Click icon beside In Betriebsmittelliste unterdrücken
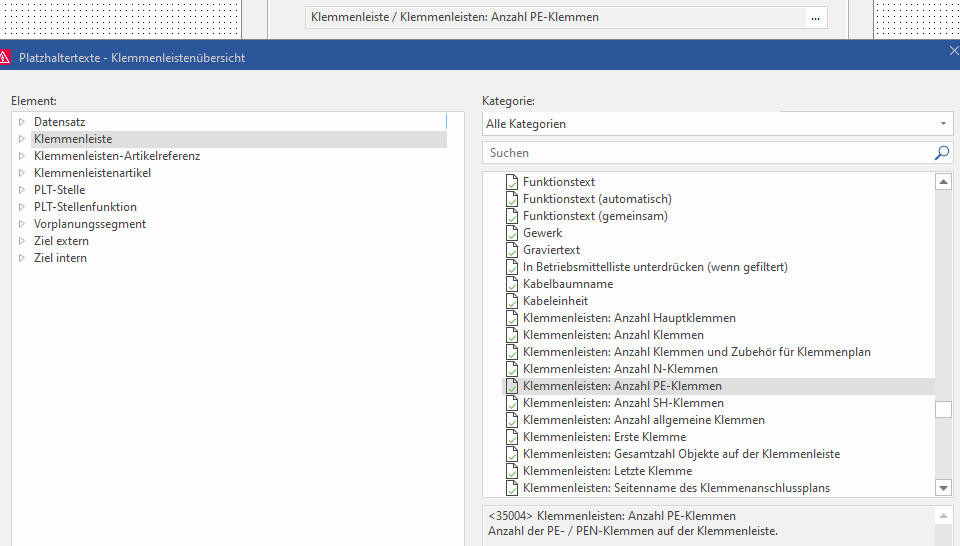This screenshot has width=960, height=546. [x=512, y=267]
